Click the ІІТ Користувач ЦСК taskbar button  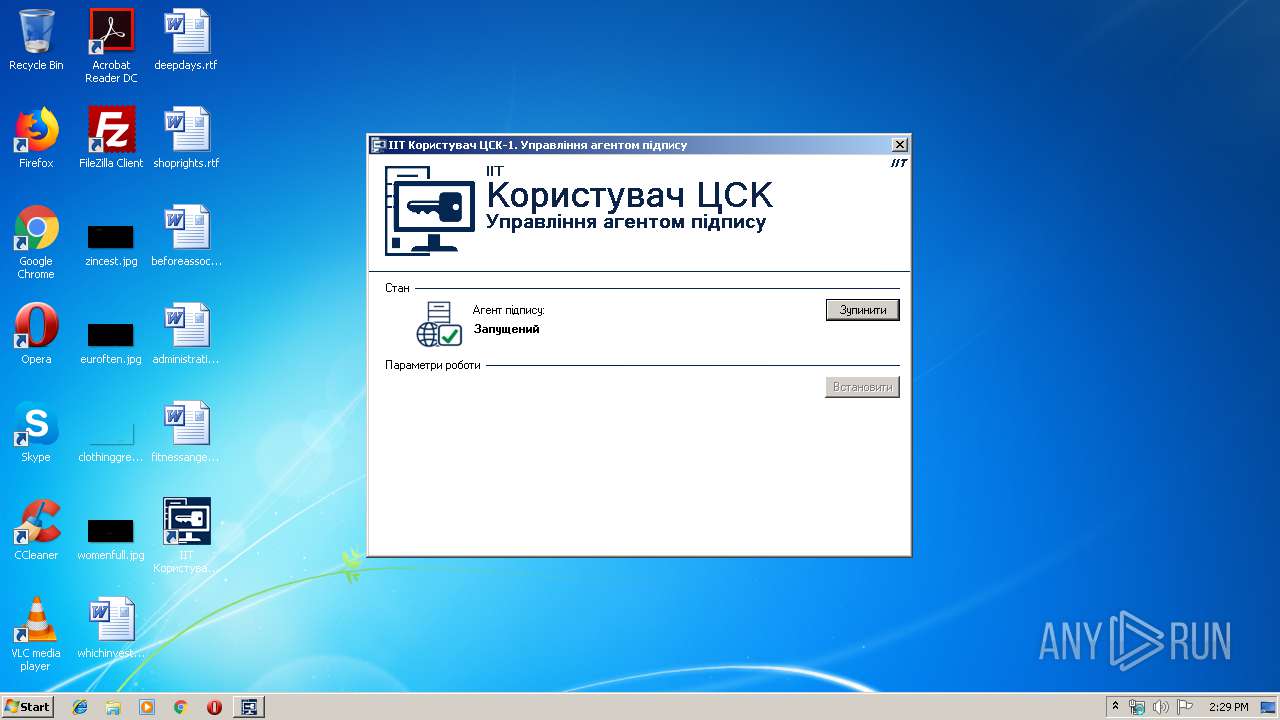(x=249, y=707)
